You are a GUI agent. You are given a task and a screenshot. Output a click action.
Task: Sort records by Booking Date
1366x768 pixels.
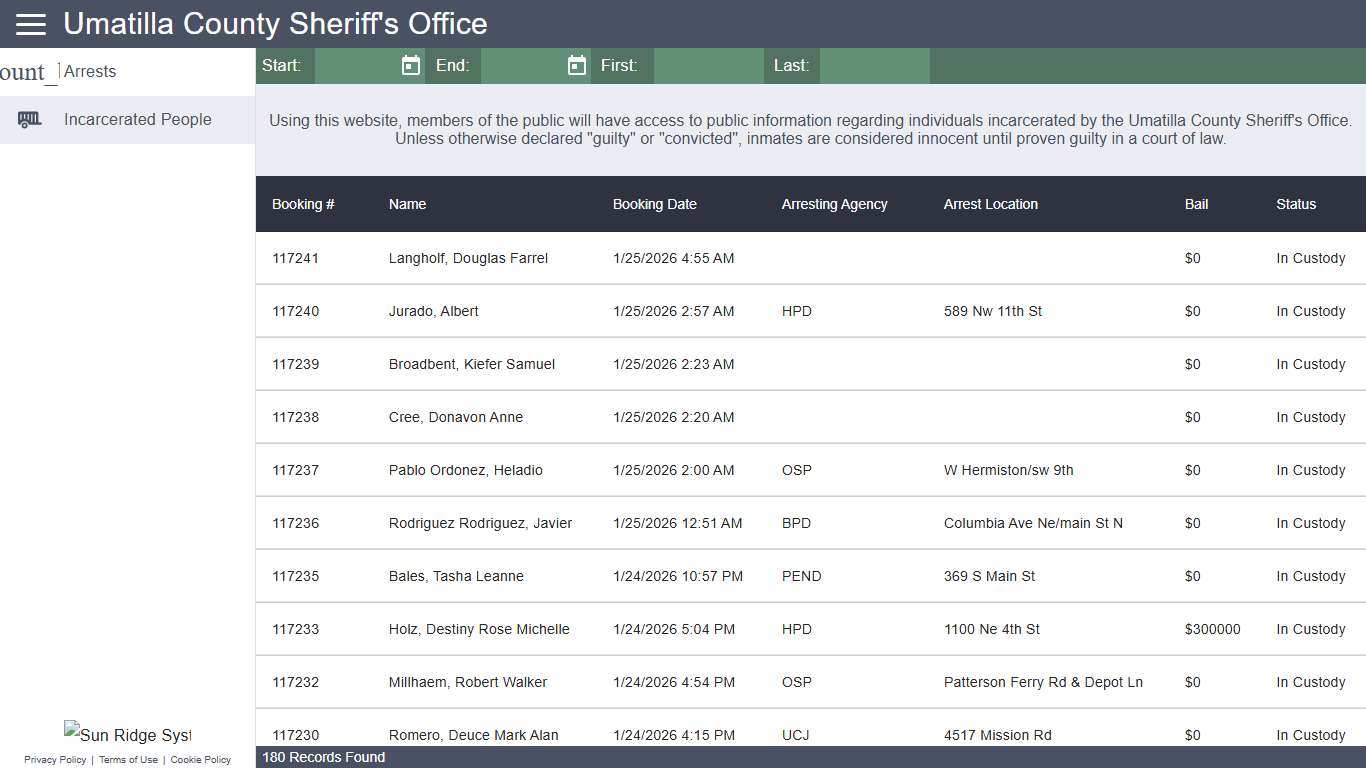pos(654,204)
